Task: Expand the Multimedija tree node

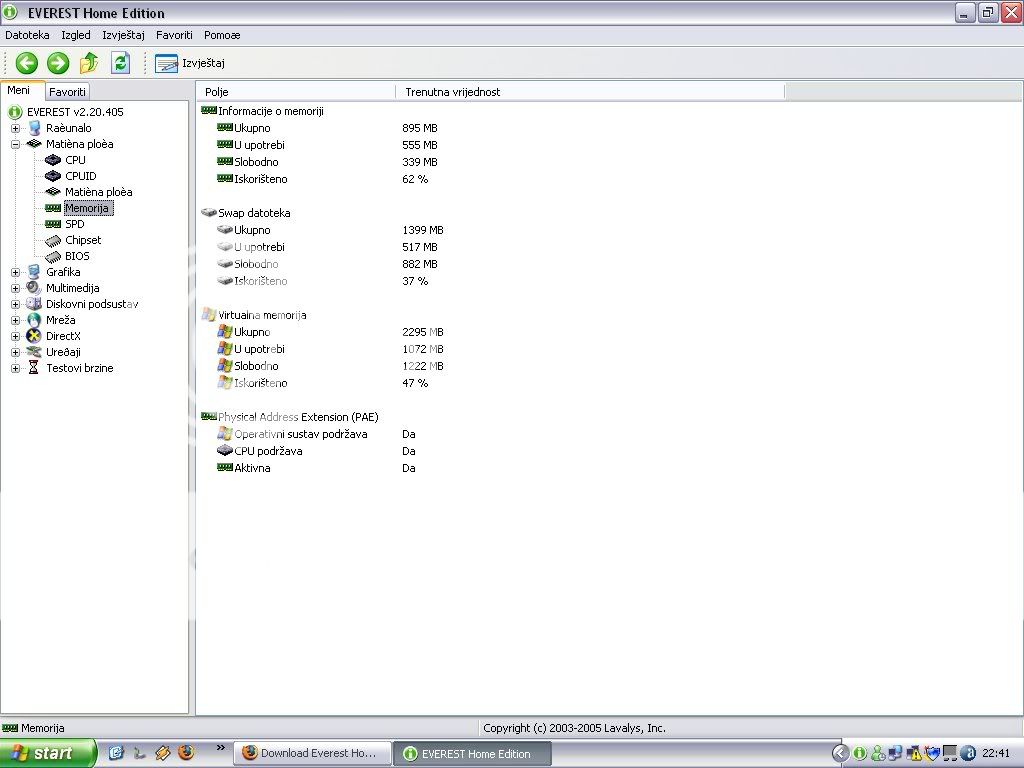Action: (16, 288)
